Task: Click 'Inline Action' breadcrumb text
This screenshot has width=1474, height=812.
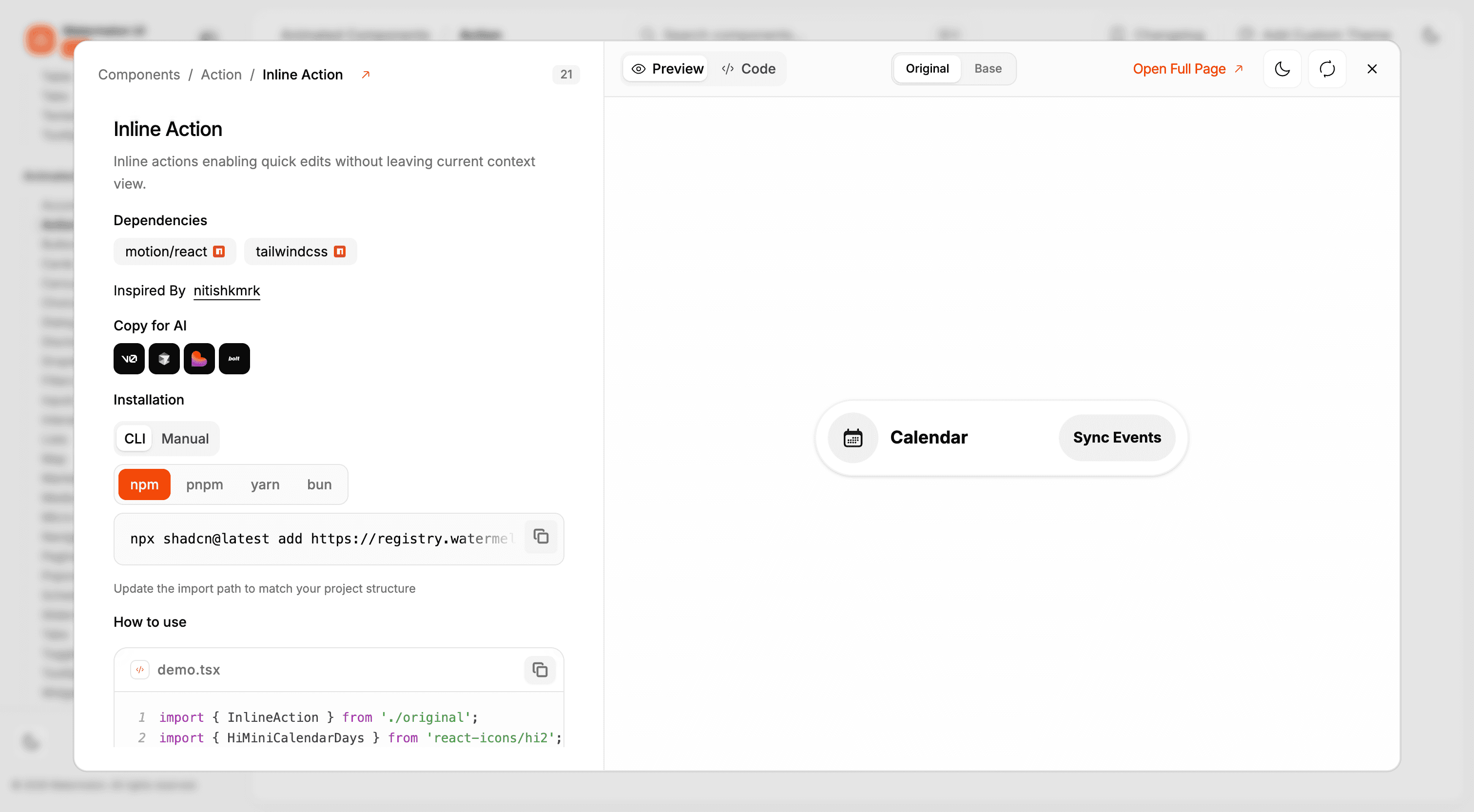Action: (x=303, y=75)
